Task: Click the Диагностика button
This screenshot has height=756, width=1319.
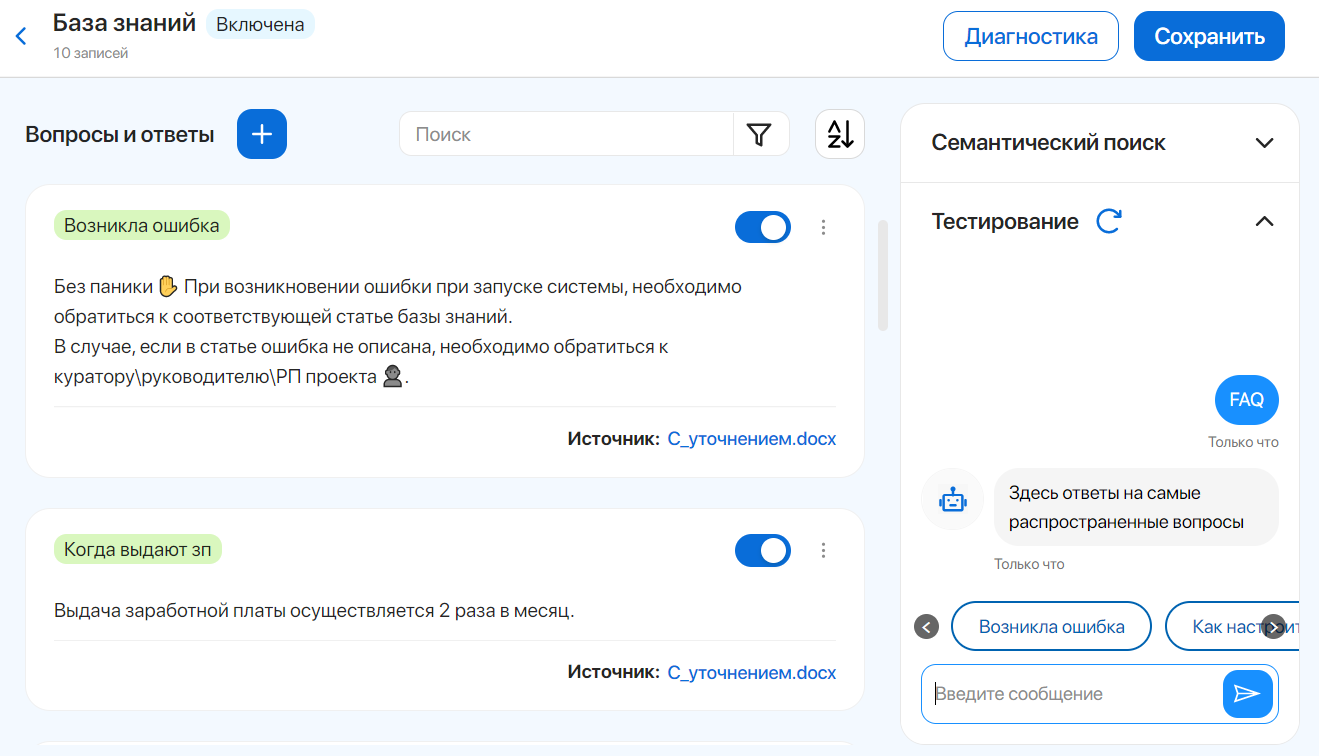Action: (1030, 37)
